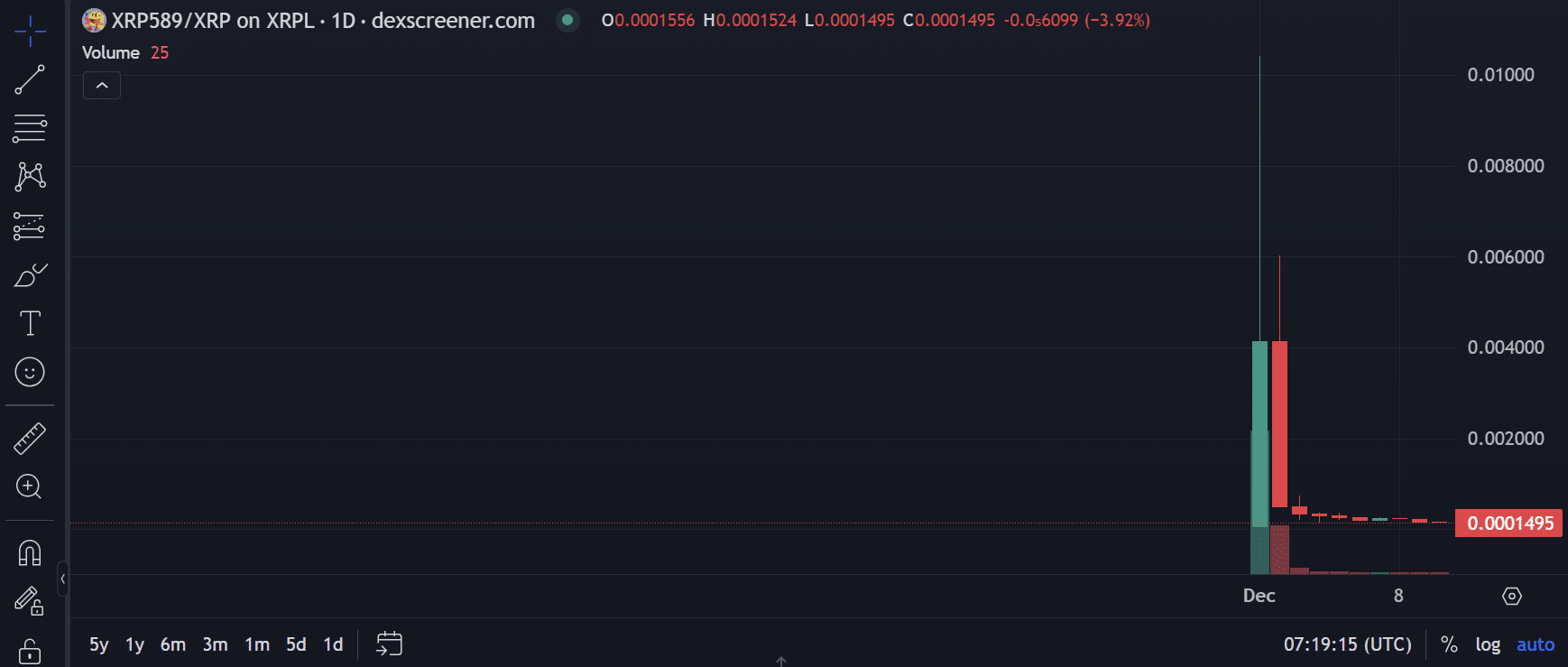1568x667 pixels.
Task: Select the ruler measure tool
Action: click(x=30, y=439)
